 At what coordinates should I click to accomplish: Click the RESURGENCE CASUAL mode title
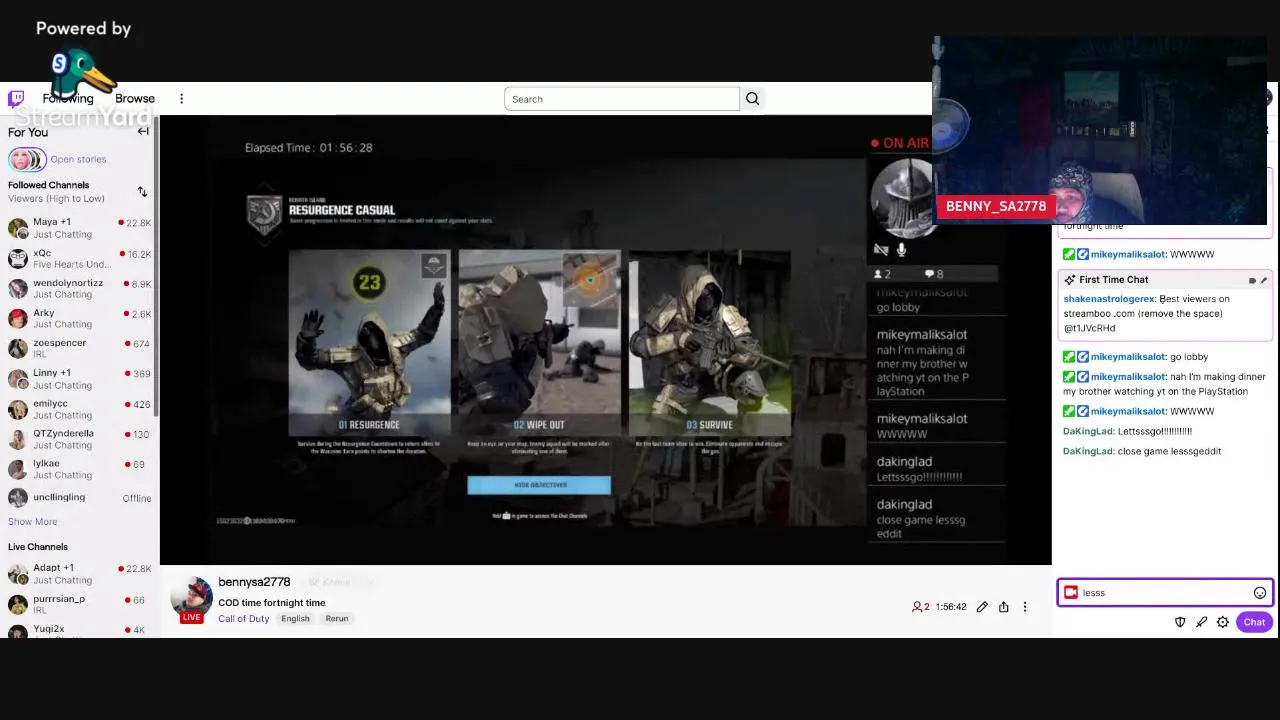(342, 210)
